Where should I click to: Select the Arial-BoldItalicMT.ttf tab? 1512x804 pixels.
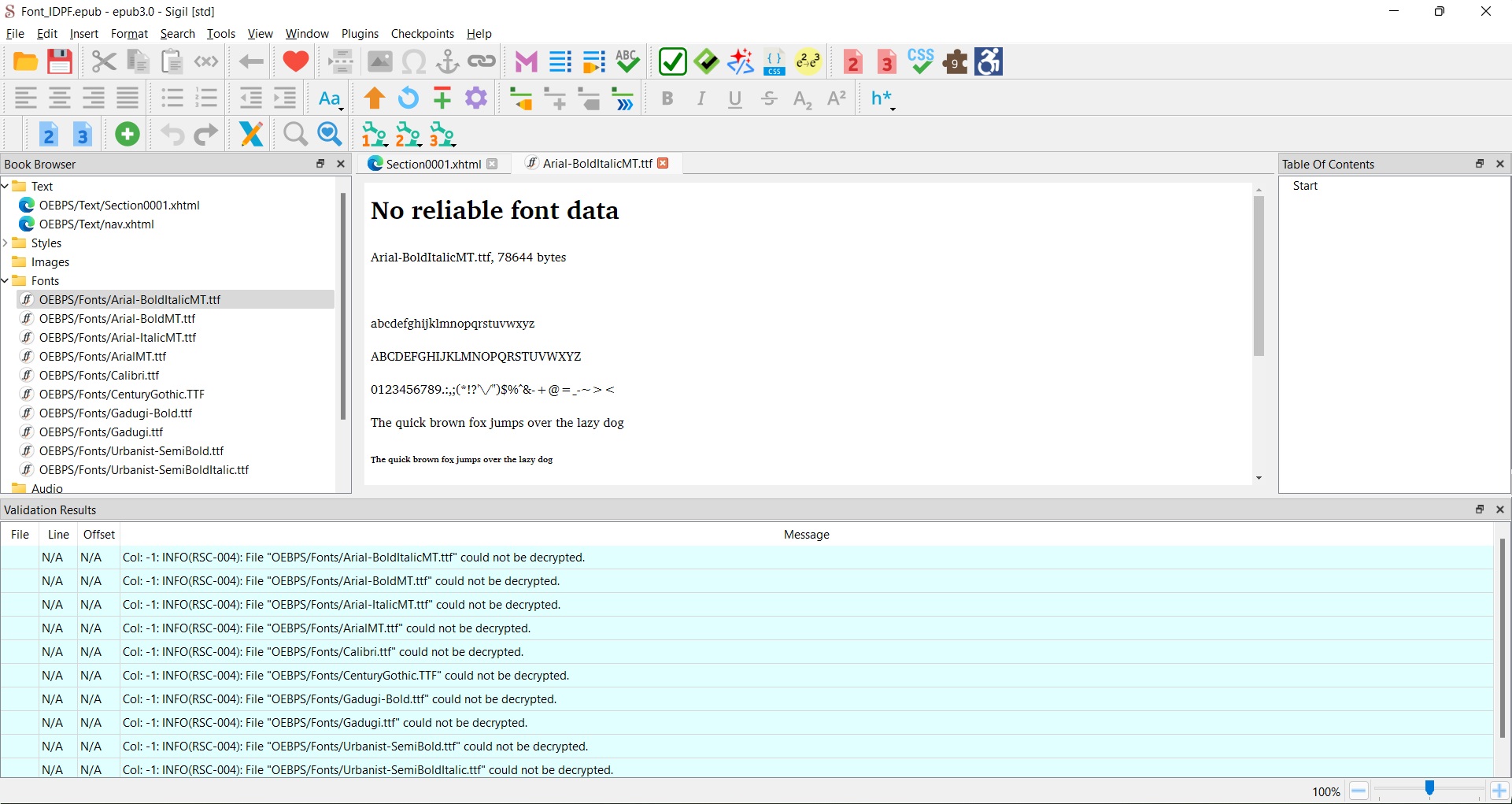tap(597, 163)
